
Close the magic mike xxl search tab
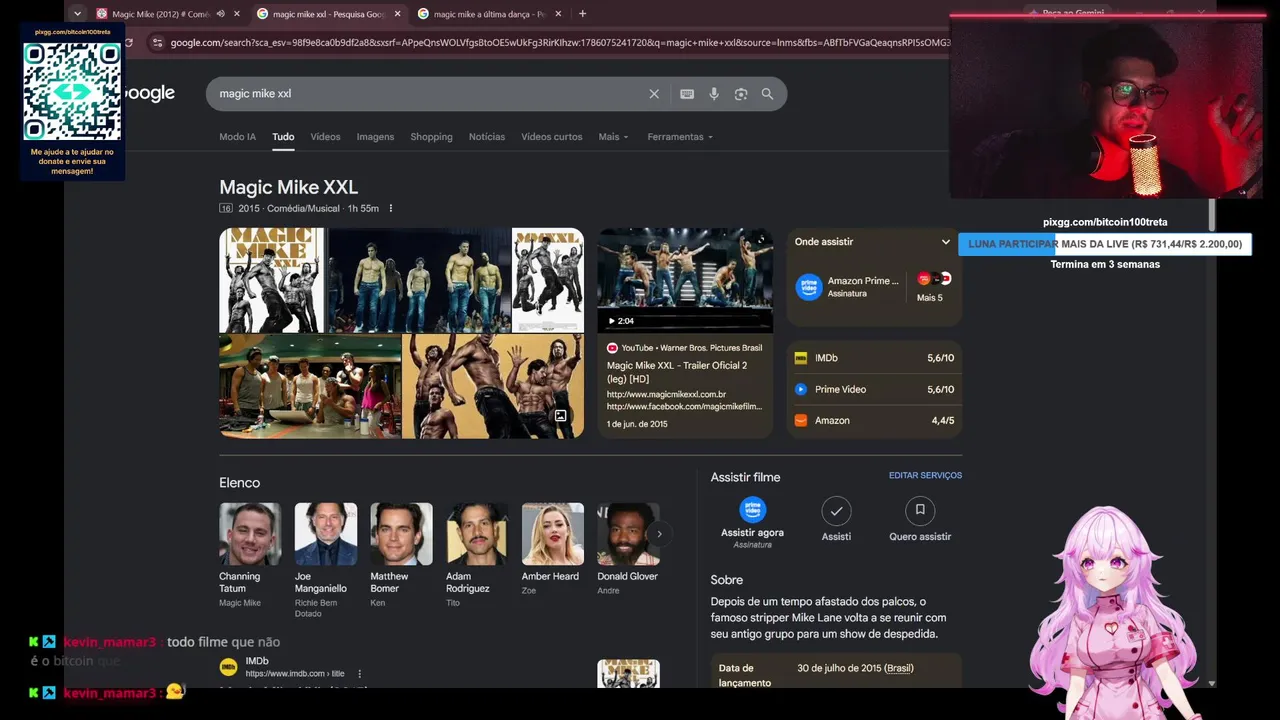pos(398,14)
